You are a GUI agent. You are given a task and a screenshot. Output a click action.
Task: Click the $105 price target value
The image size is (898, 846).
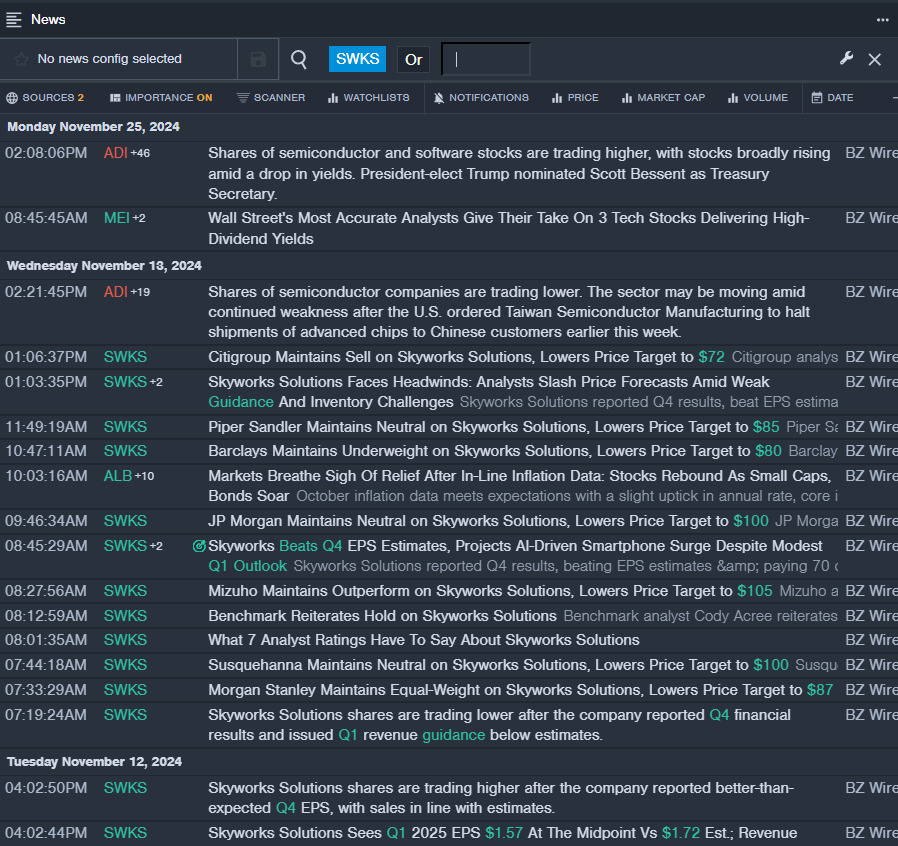coord(755,591)
